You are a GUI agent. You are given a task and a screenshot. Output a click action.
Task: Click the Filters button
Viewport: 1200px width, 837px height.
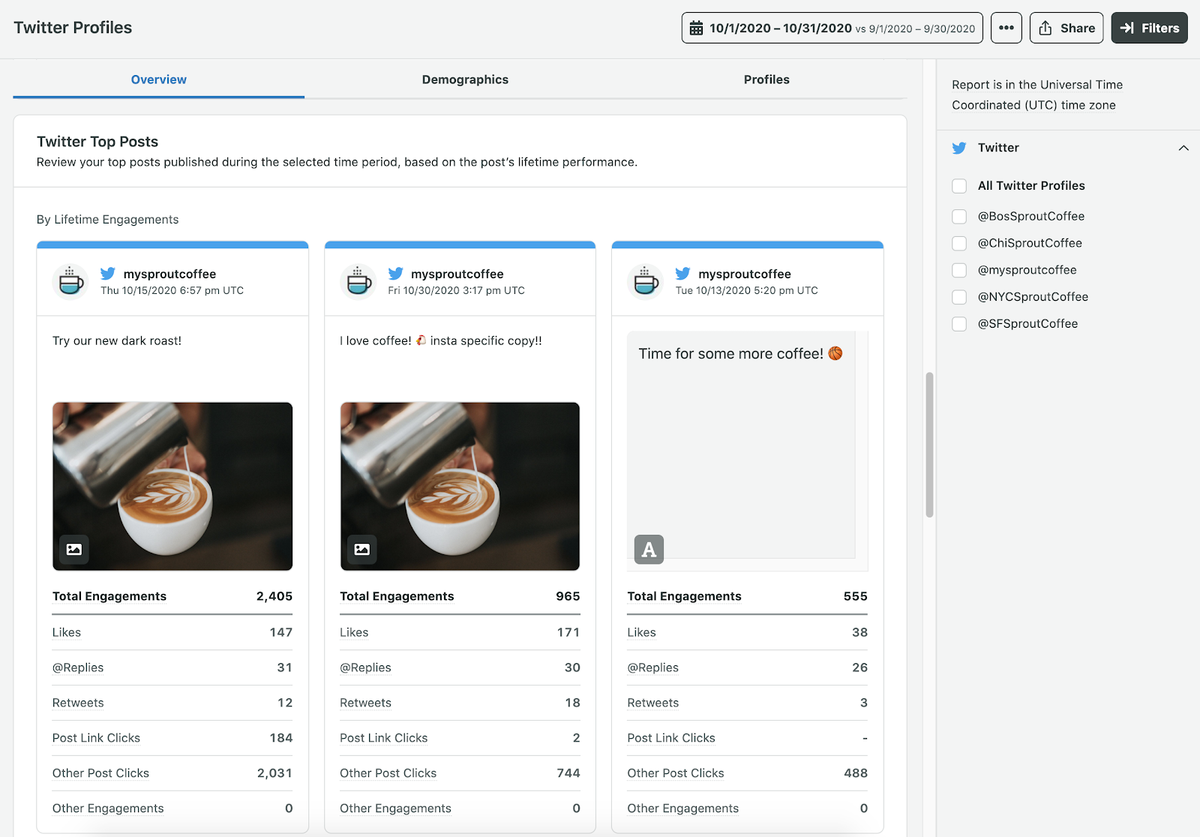(x=1149, y=28)
